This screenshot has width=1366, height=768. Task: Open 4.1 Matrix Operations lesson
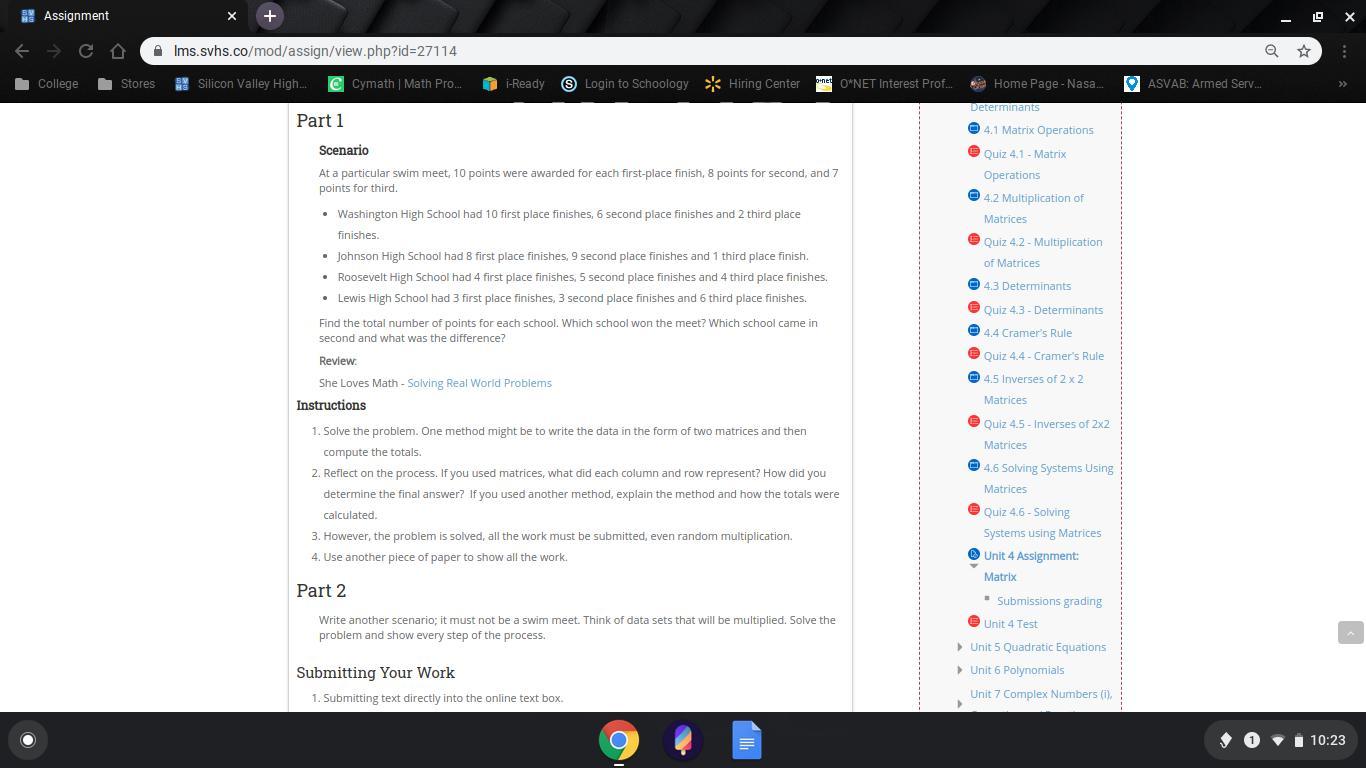1038,130
